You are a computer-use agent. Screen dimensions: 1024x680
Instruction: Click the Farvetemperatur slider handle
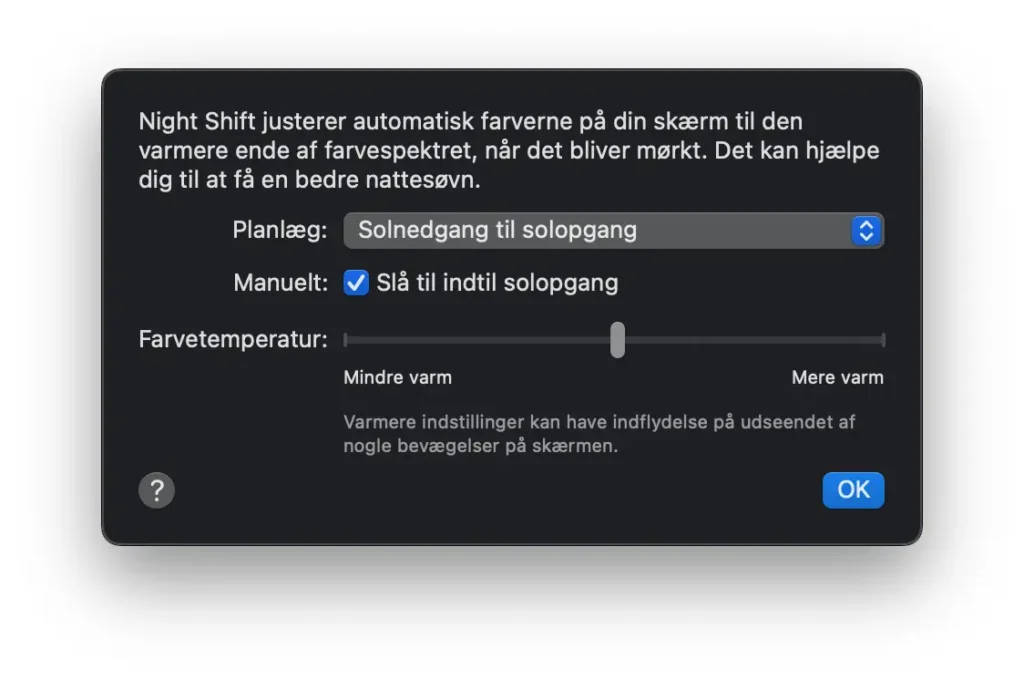coord(617,340)
